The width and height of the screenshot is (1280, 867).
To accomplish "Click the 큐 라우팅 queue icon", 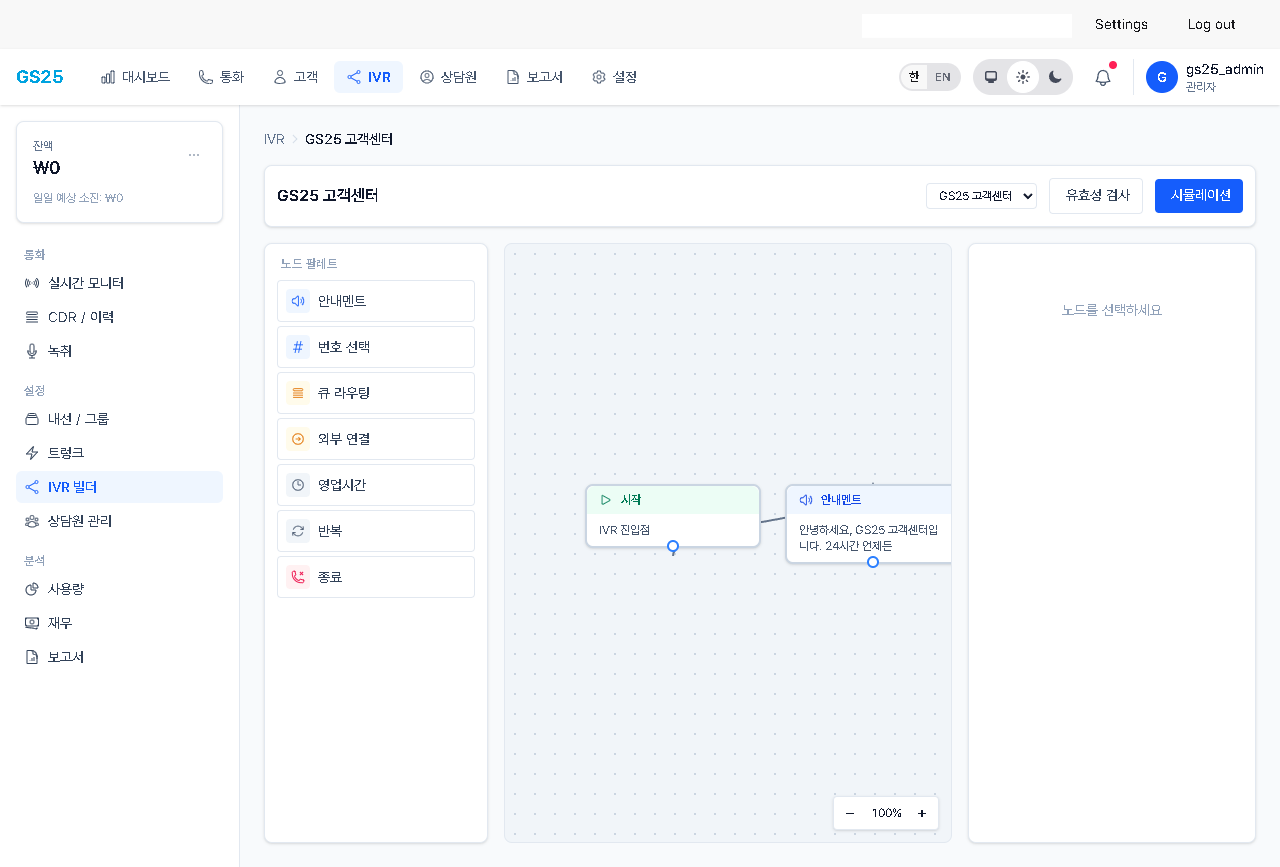I will tap(297, 393).
